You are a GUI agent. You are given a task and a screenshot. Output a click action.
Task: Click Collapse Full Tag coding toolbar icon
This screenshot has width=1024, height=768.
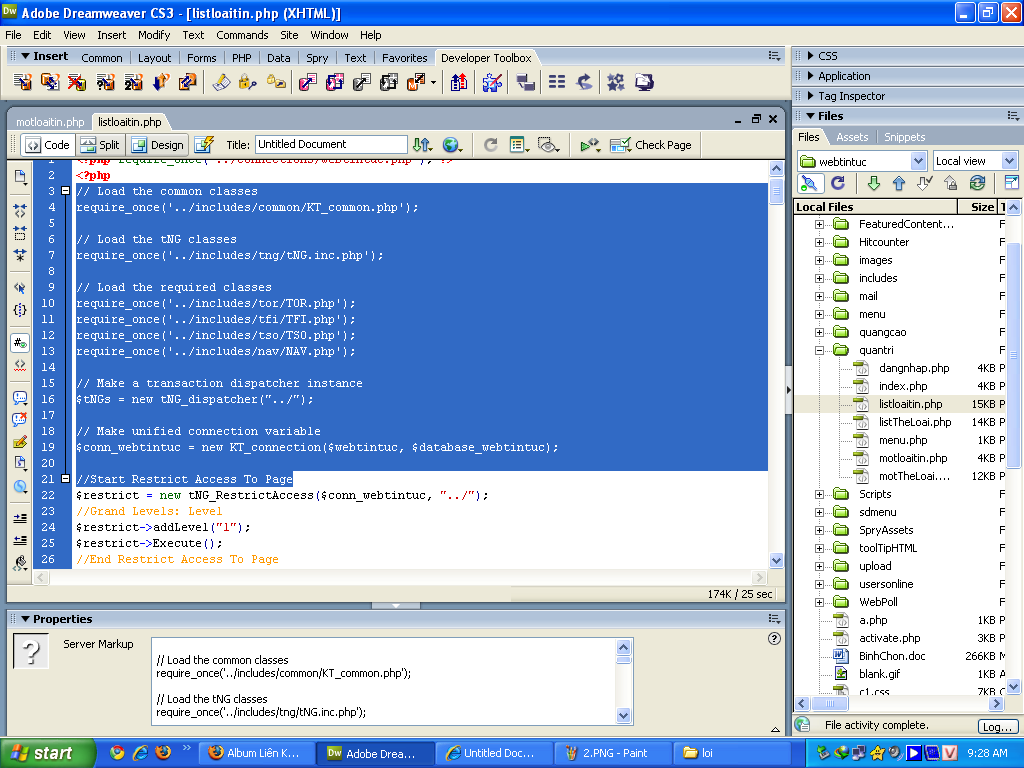20,210
